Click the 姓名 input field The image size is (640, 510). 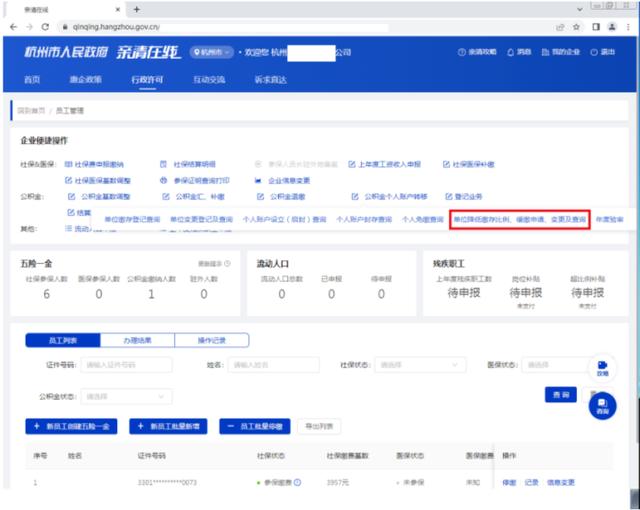[x=273, y=365]
